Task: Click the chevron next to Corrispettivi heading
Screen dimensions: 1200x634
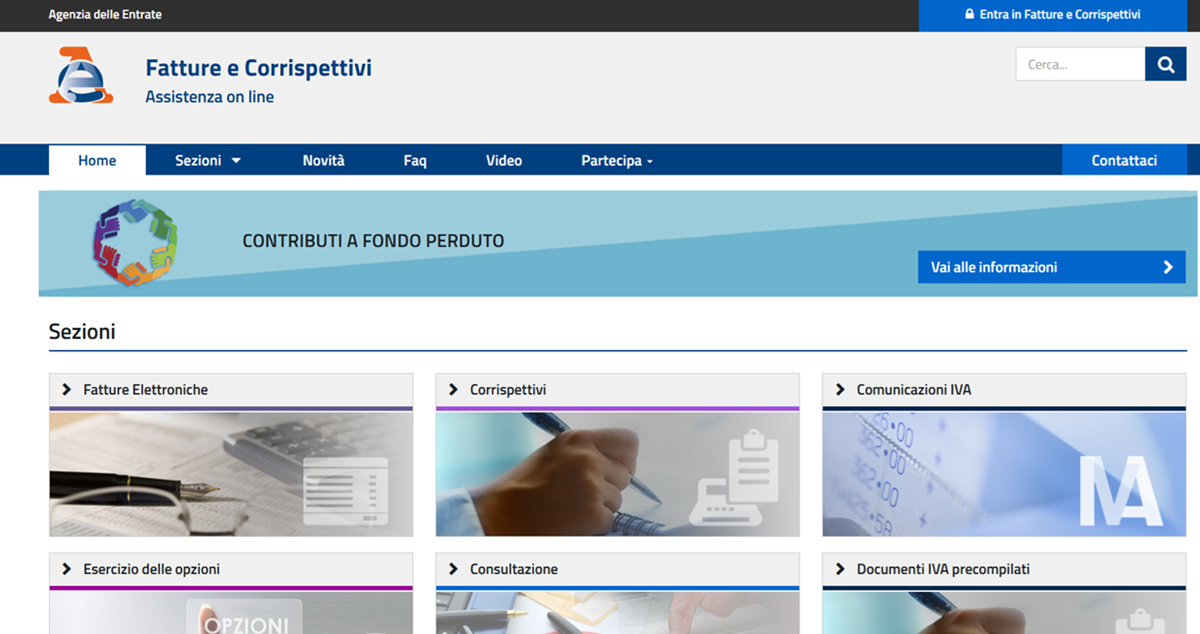Action: click(x=453, y=390)
